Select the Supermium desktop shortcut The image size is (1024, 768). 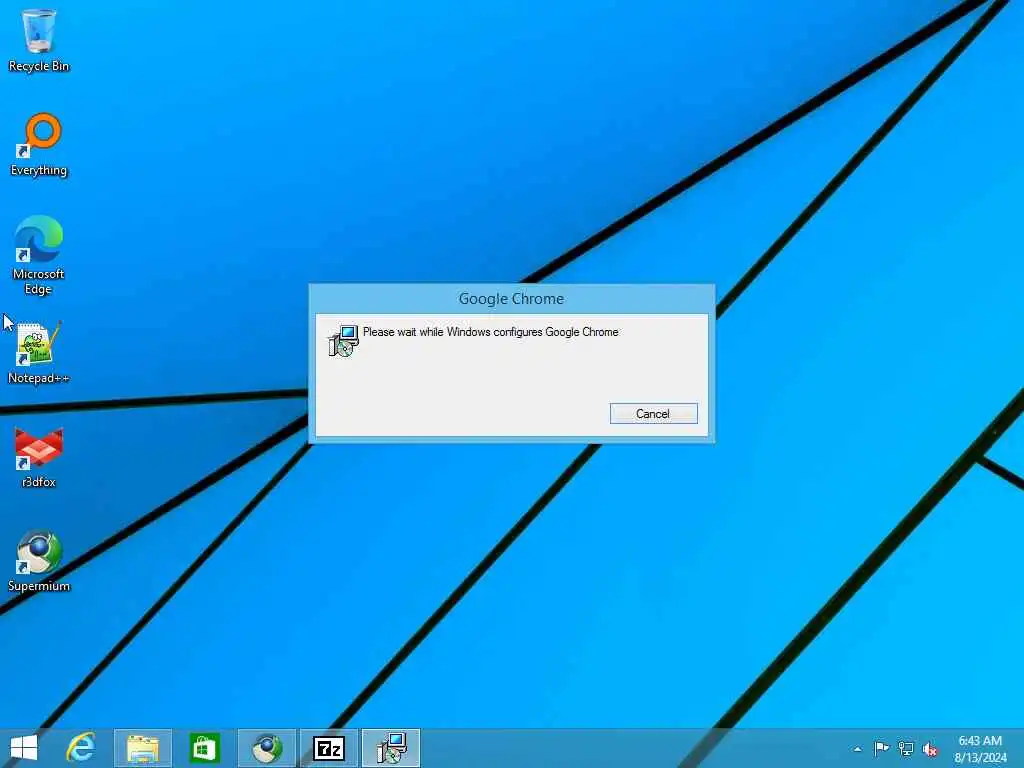[39, 561]
